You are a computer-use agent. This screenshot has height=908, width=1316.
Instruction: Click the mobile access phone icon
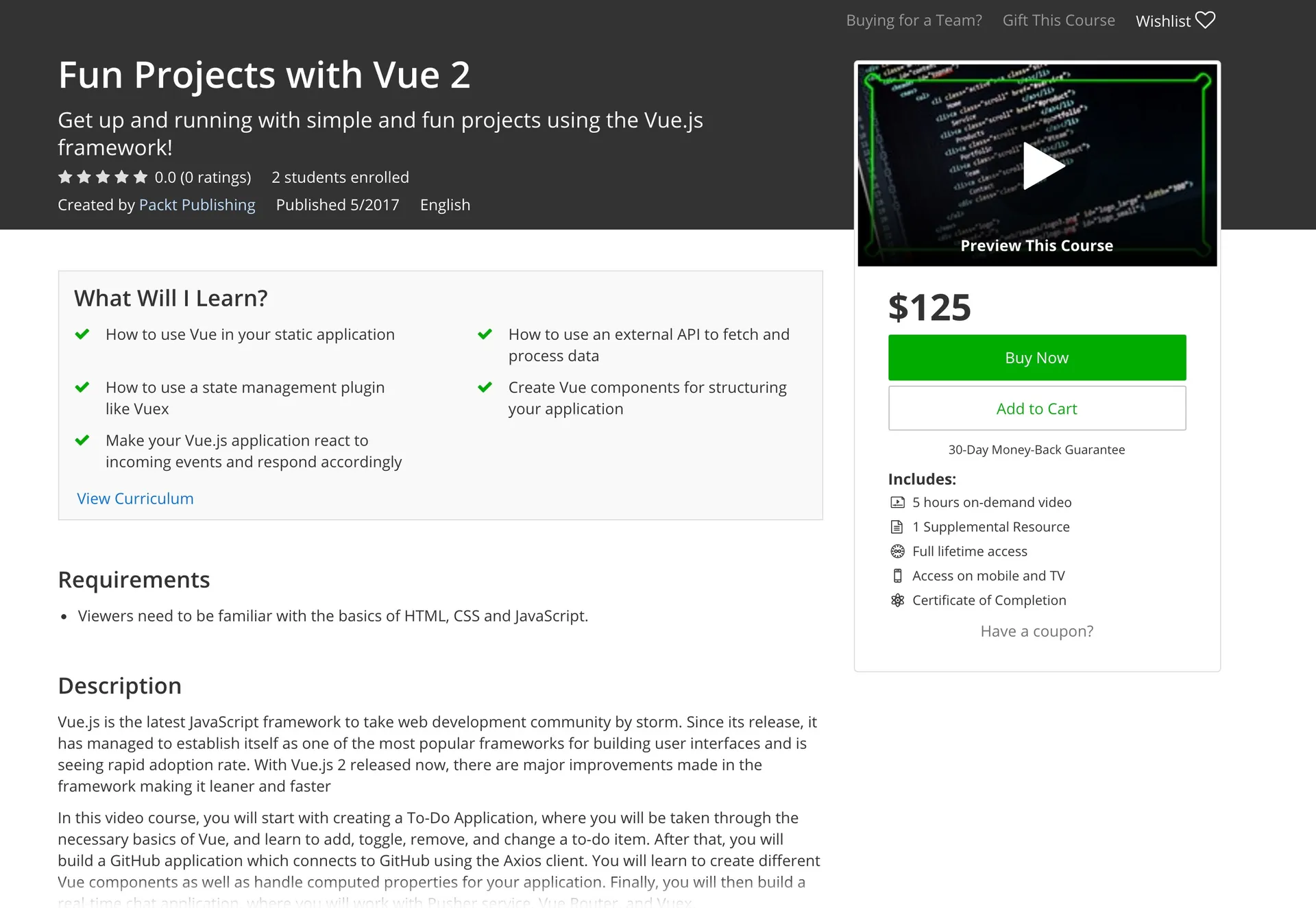pos(897,576)
